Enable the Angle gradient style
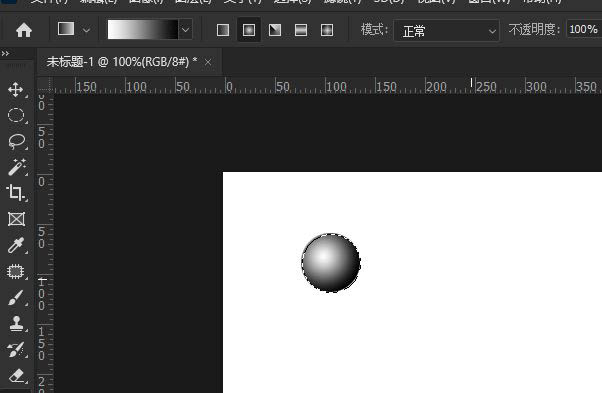This screenshot has height=393, width=602. pos(275,30)
